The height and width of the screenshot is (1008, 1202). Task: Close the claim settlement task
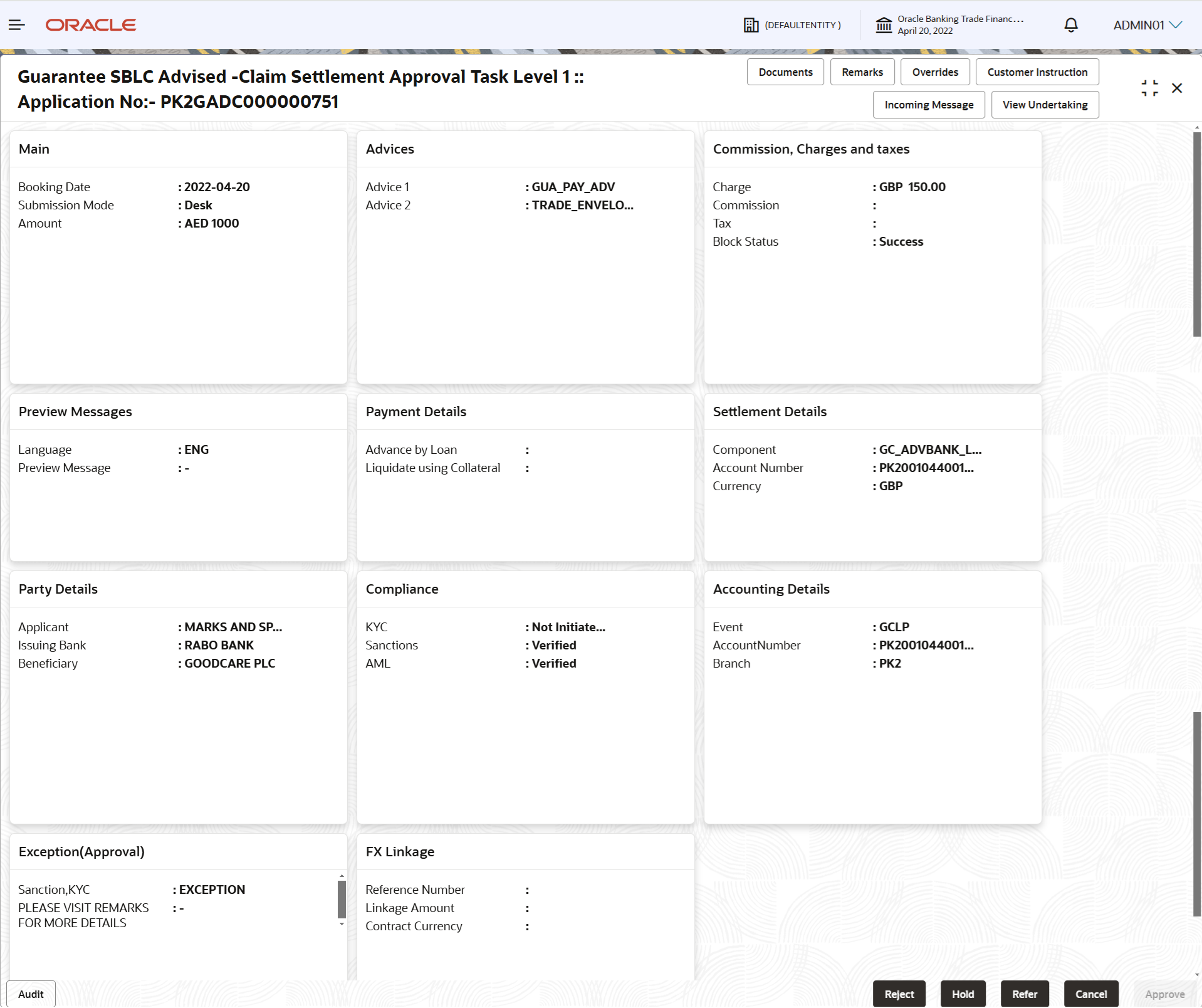tap(1177, 88)
